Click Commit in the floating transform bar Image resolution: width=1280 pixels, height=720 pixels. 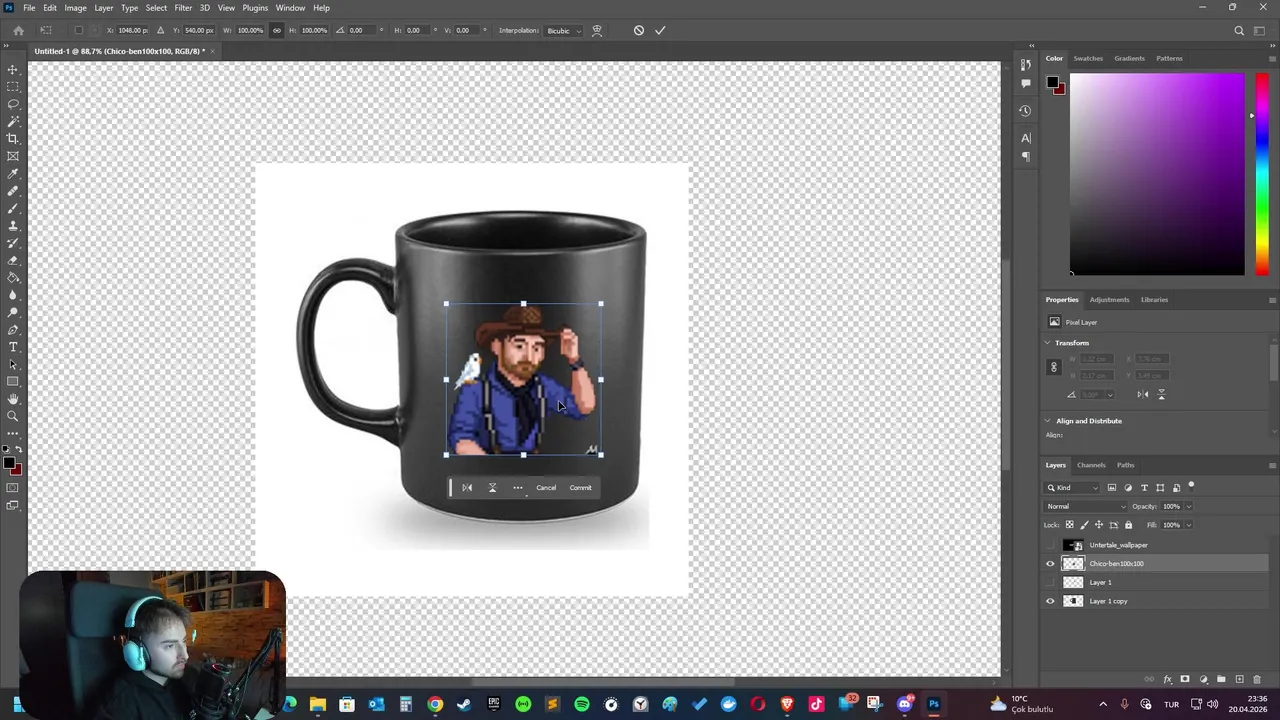581,488
